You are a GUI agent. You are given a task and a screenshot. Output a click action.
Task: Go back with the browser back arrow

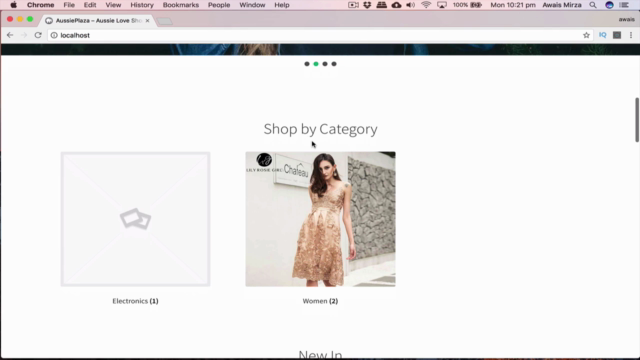click(x=10, y=35)
